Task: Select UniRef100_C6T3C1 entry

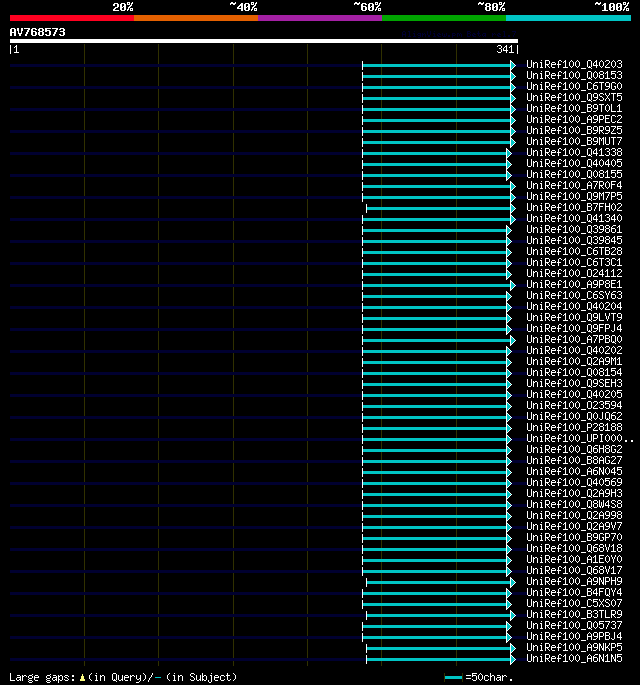Action: pos(574,263)
